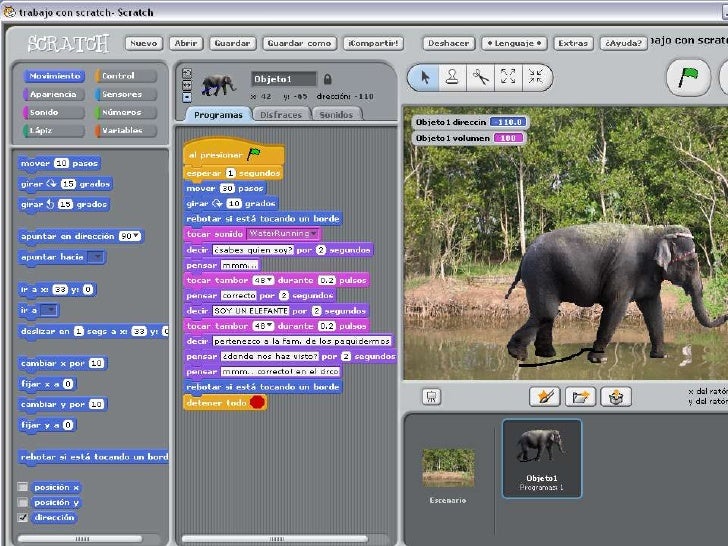The width and height of the screenshot is (728, 546).
Task: Click the Guardar button
Action: tap(233, 43)
